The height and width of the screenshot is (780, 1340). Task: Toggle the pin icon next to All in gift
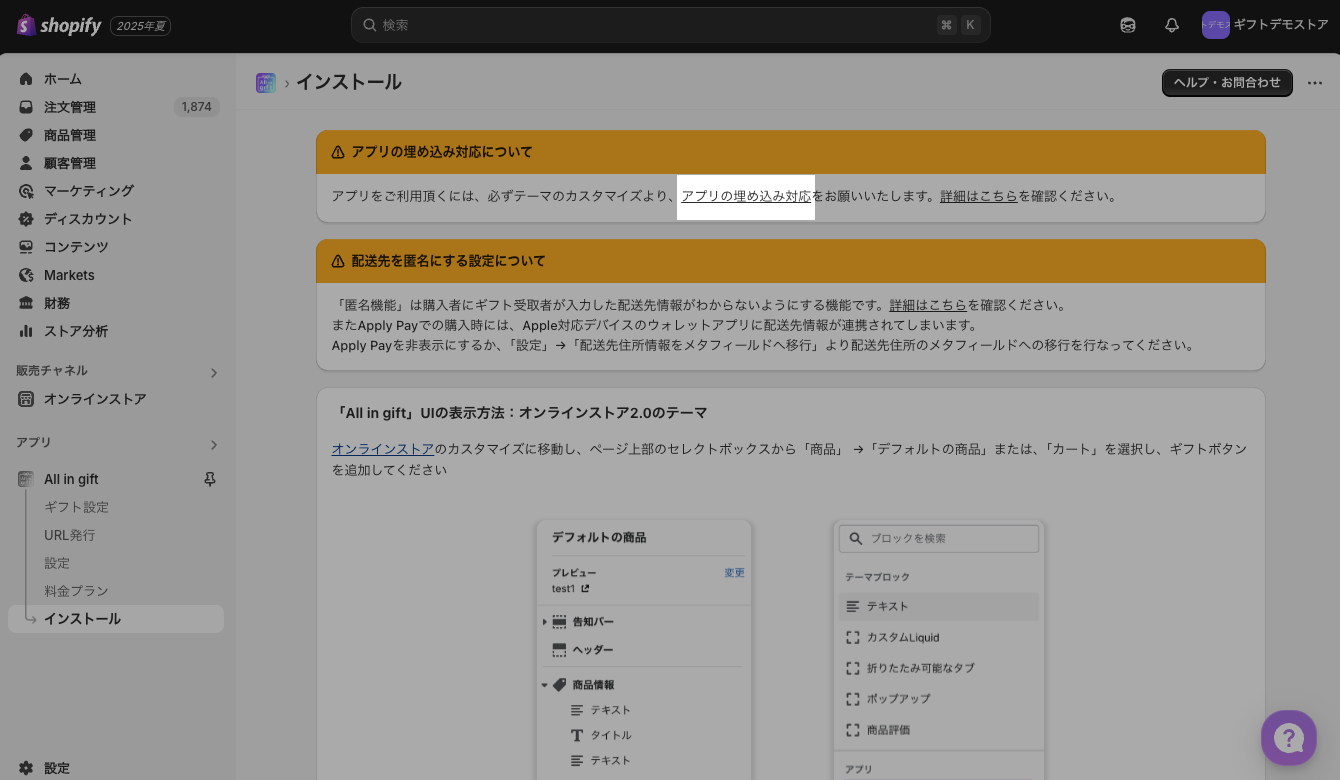(x=210, y=480)
